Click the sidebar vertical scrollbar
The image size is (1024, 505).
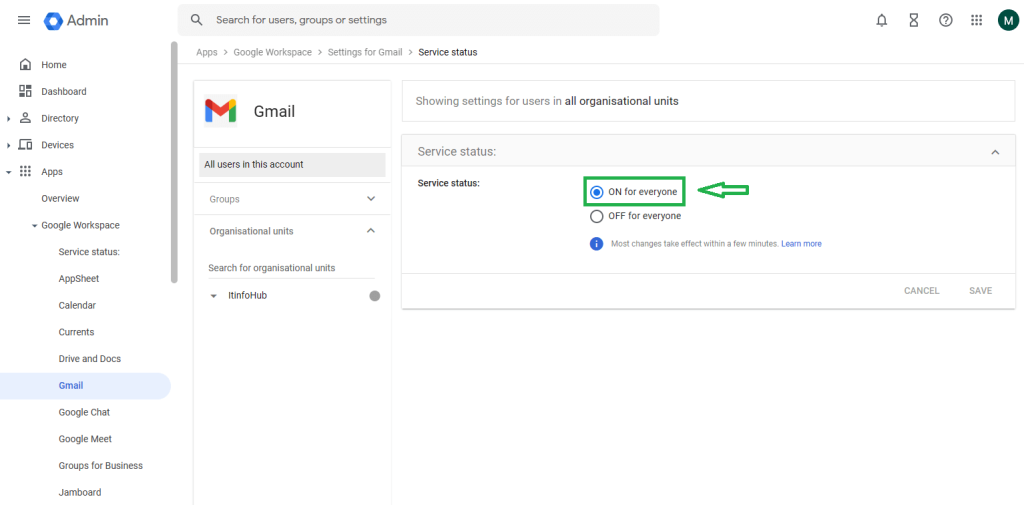[x=174, y=162]
